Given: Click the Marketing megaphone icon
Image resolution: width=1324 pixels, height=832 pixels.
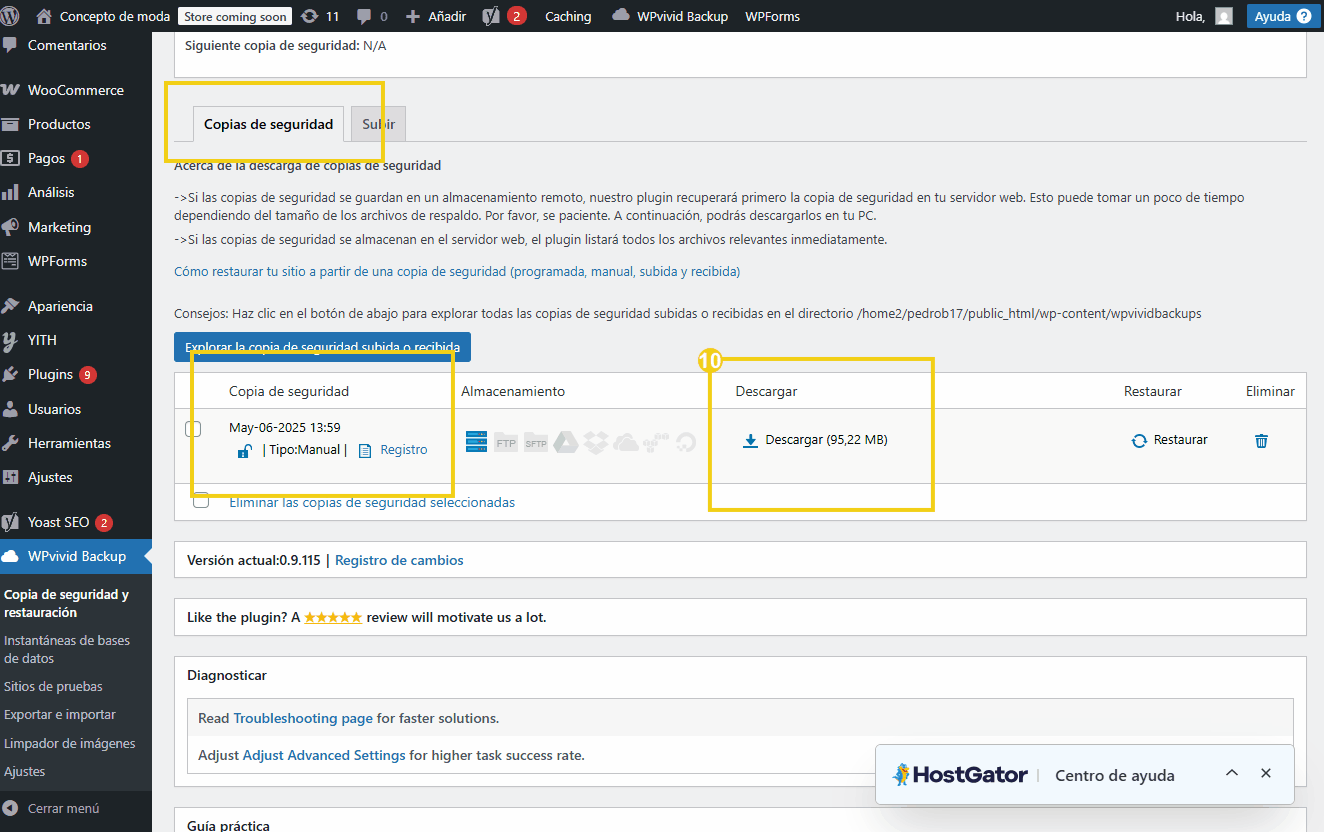Looking at the screenshot, I should tap(10, 227).
